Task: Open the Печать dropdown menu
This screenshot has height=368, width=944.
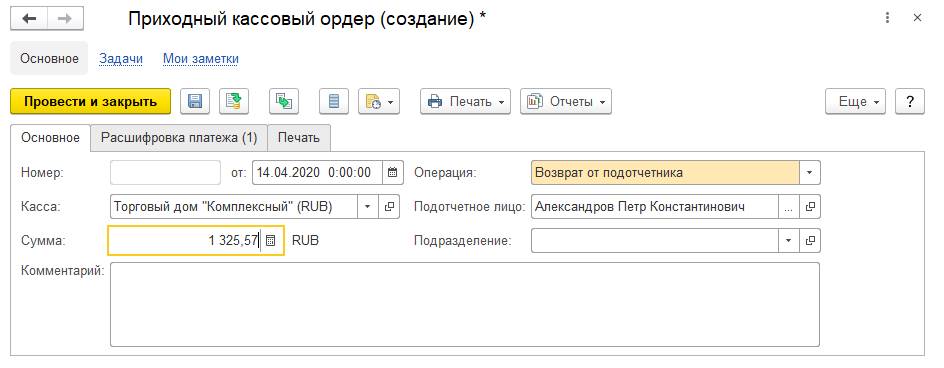Action: pyautogui.click(x=465, y=102)
